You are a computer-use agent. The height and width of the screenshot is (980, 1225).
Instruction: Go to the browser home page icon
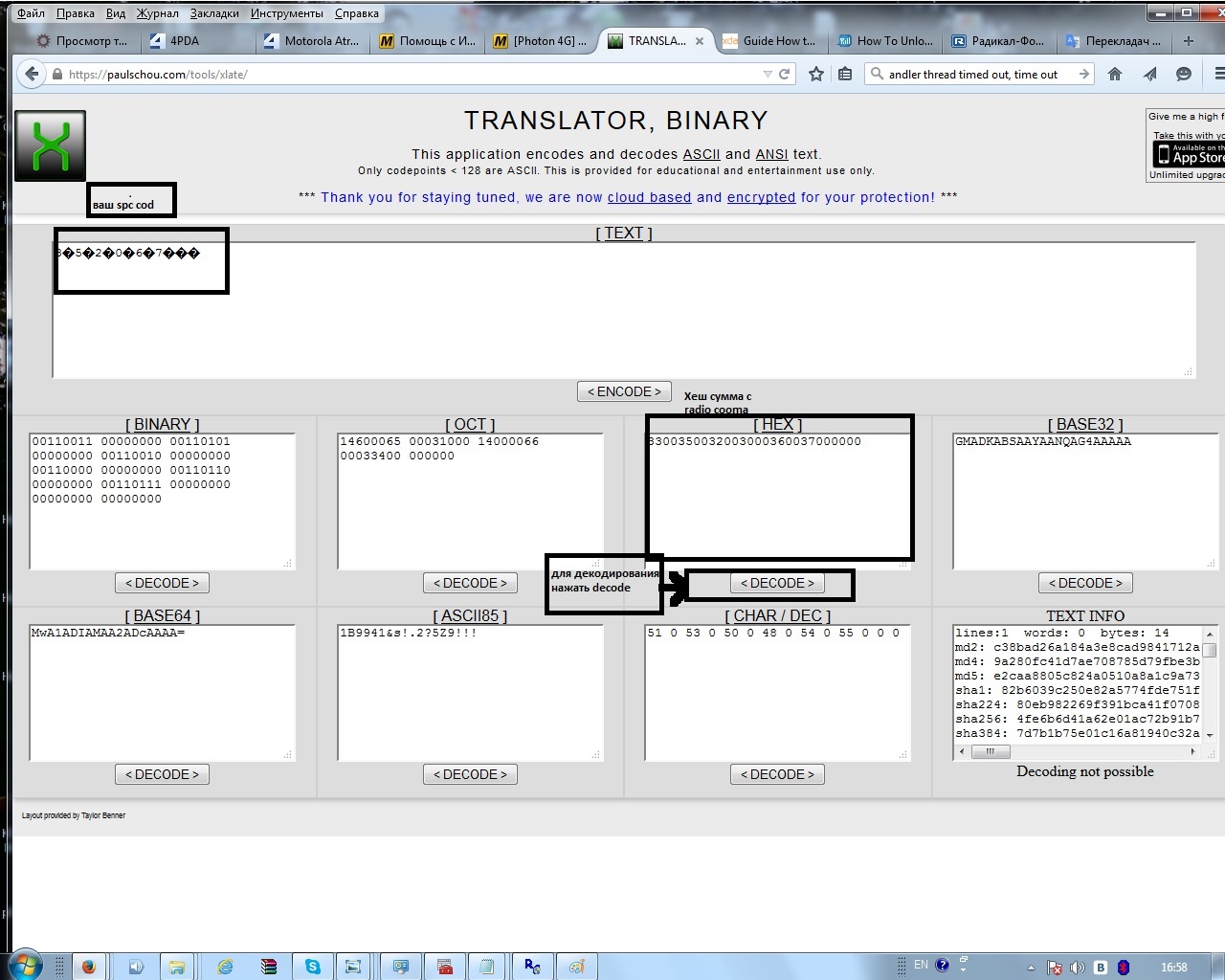(x=1115, y=74)
